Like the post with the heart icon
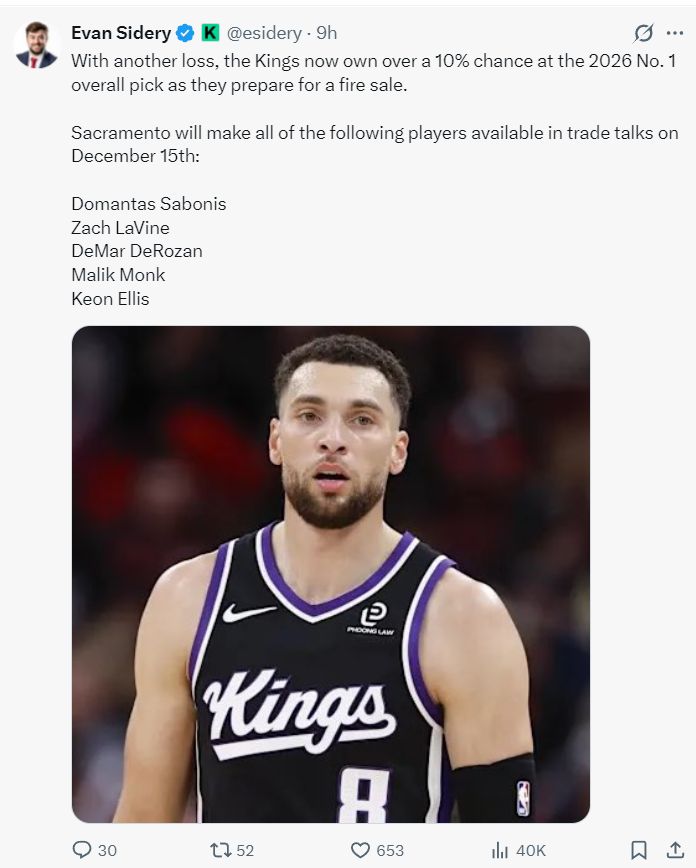The image size is (696, 868). point(361,850)
